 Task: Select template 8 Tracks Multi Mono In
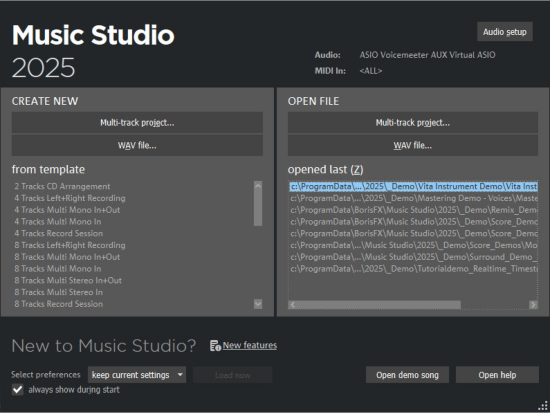click(x=58, y=268)
